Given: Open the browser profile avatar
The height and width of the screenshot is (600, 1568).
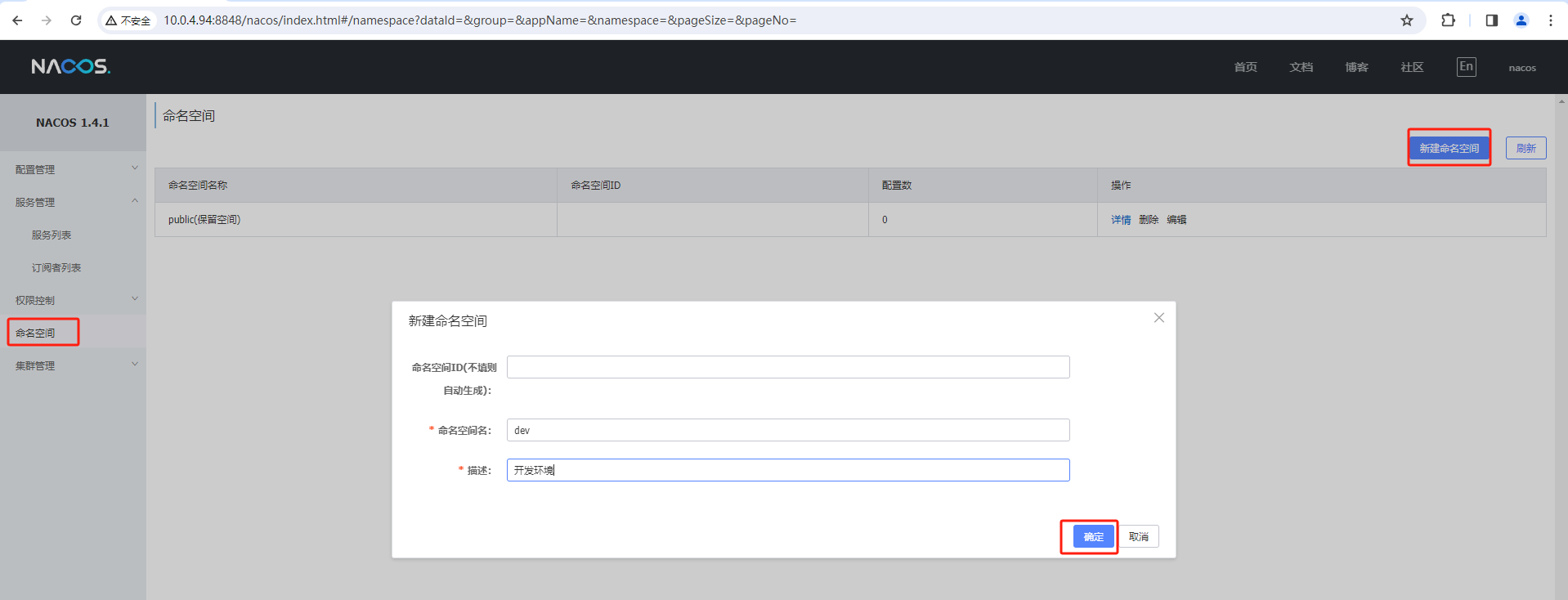Looking at the screenshot, I should [1521, 20].
